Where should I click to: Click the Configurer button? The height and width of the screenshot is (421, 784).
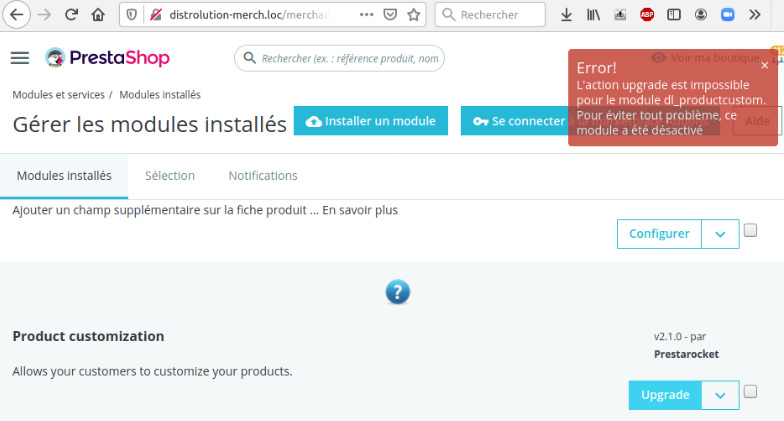pos(659,234)
